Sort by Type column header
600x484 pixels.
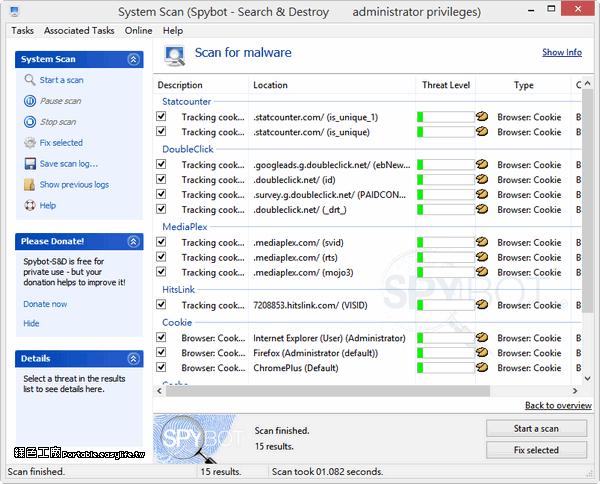(x=523, y=85)
